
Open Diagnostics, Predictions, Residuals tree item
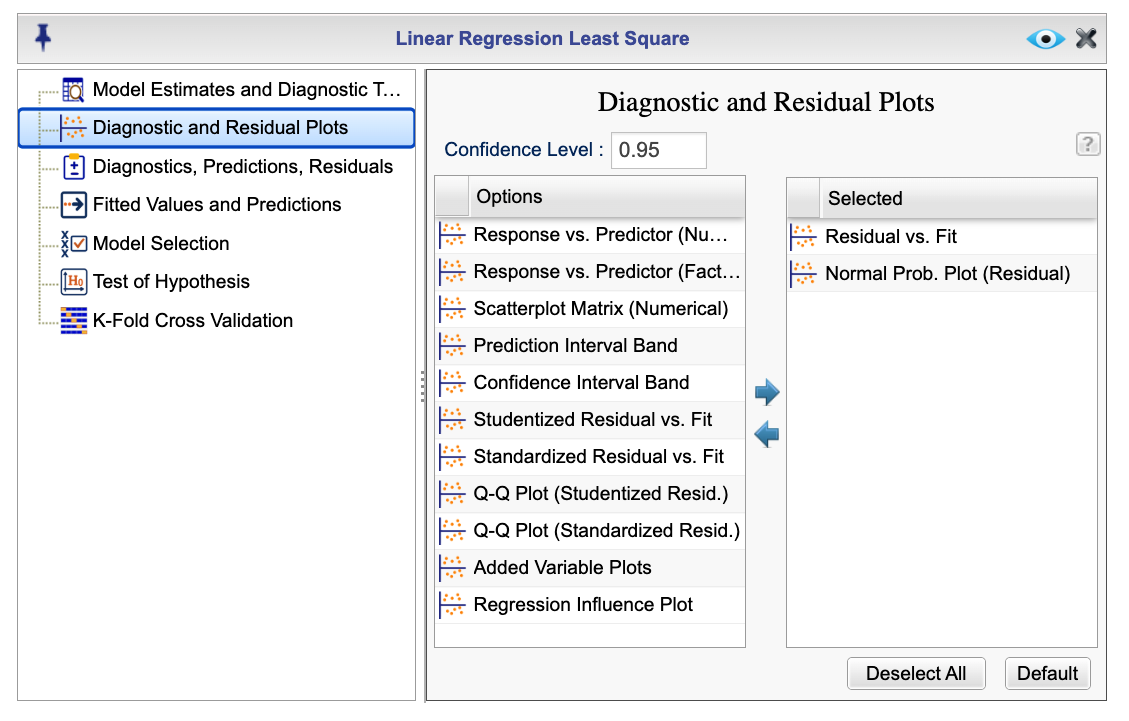[243, 166]
